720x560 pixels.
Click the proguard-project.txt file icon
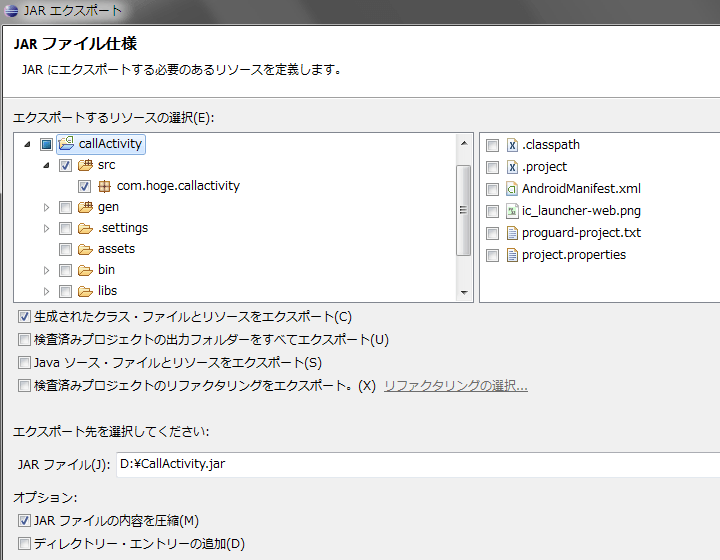point(511,233)
